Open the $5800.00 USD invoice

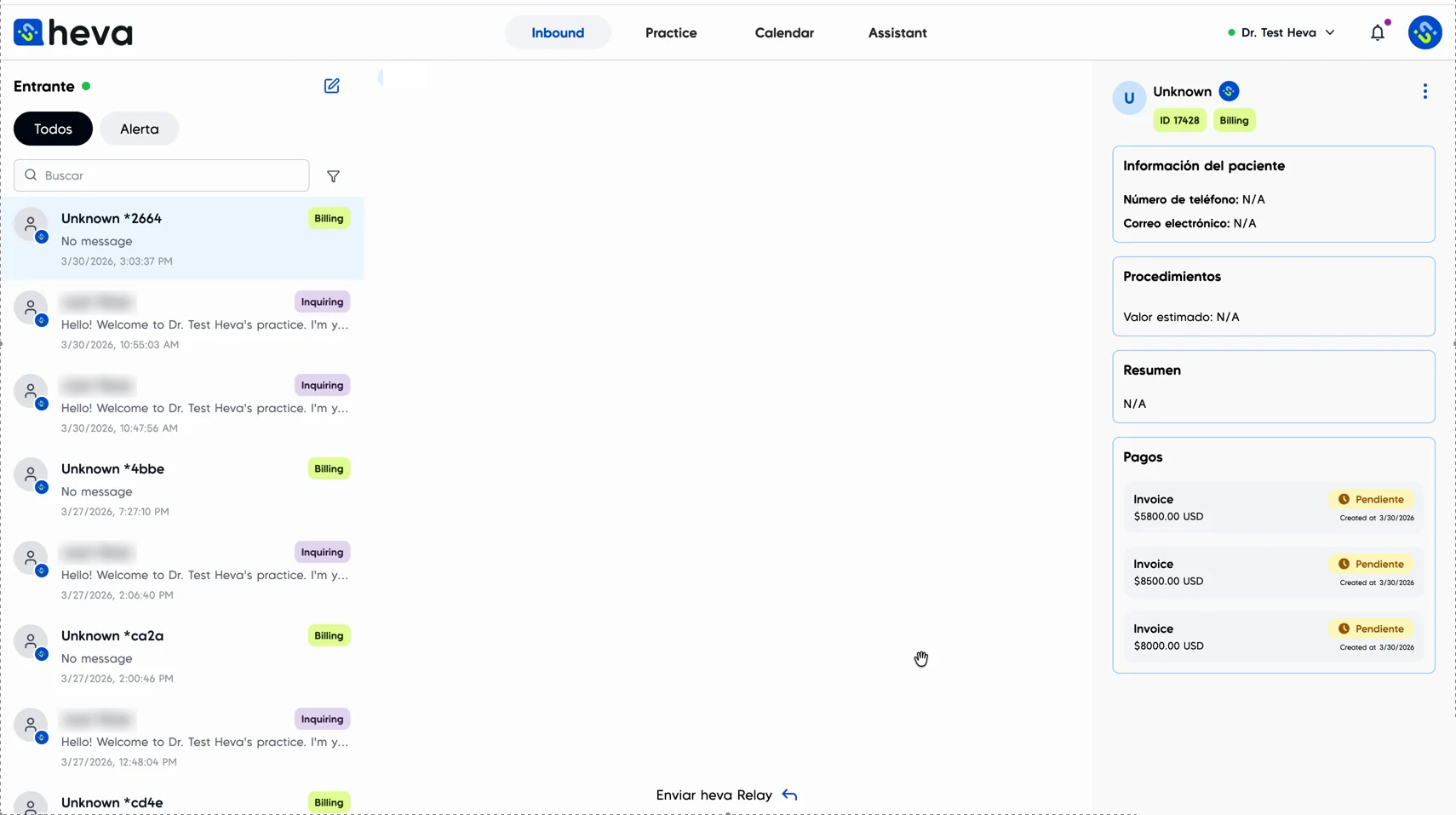1273,508
